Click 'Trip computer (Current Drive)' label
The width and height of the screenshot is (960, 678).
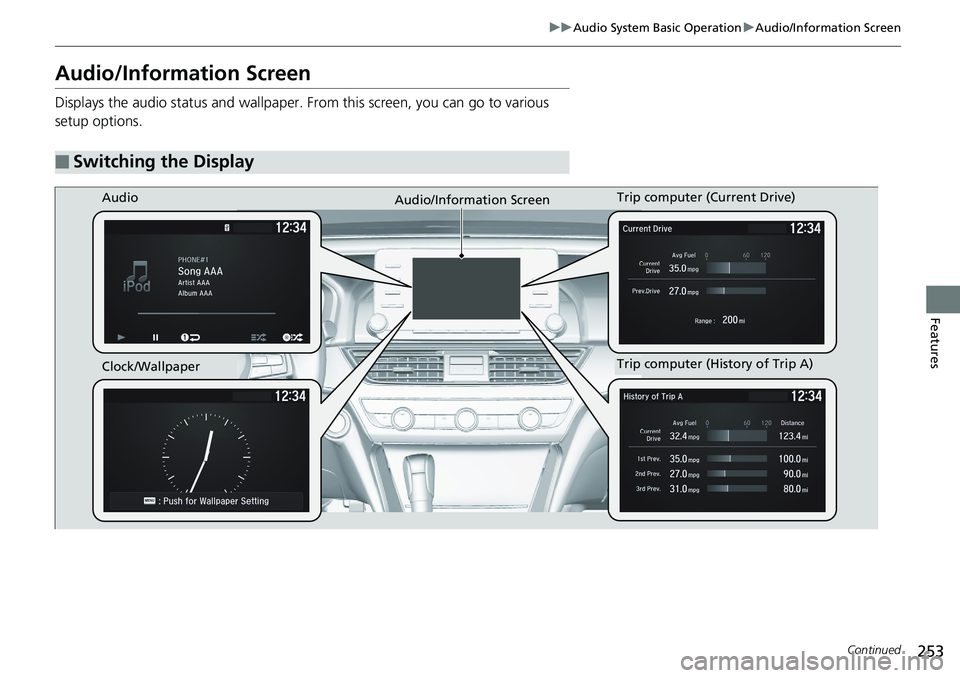[x=706, y=197]
